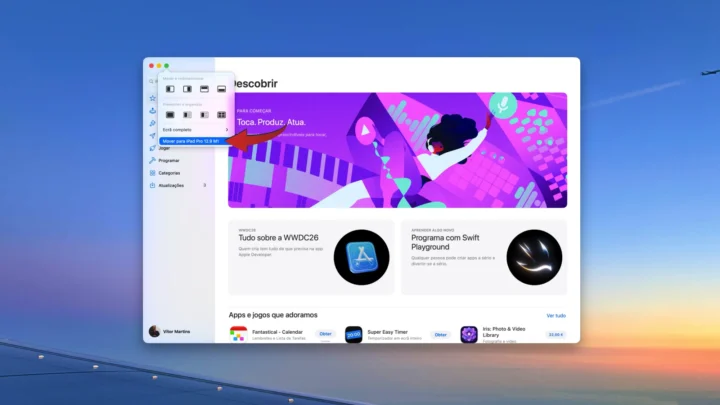Click the Fantastical - Calendar title
720x405 pixels.
point(277,332)
